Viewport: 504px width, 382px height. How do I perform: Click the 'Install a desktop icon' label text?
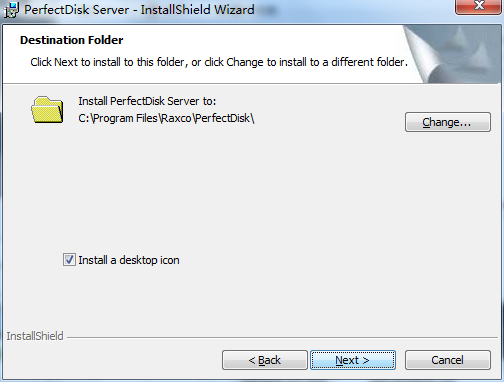[129, 260]
